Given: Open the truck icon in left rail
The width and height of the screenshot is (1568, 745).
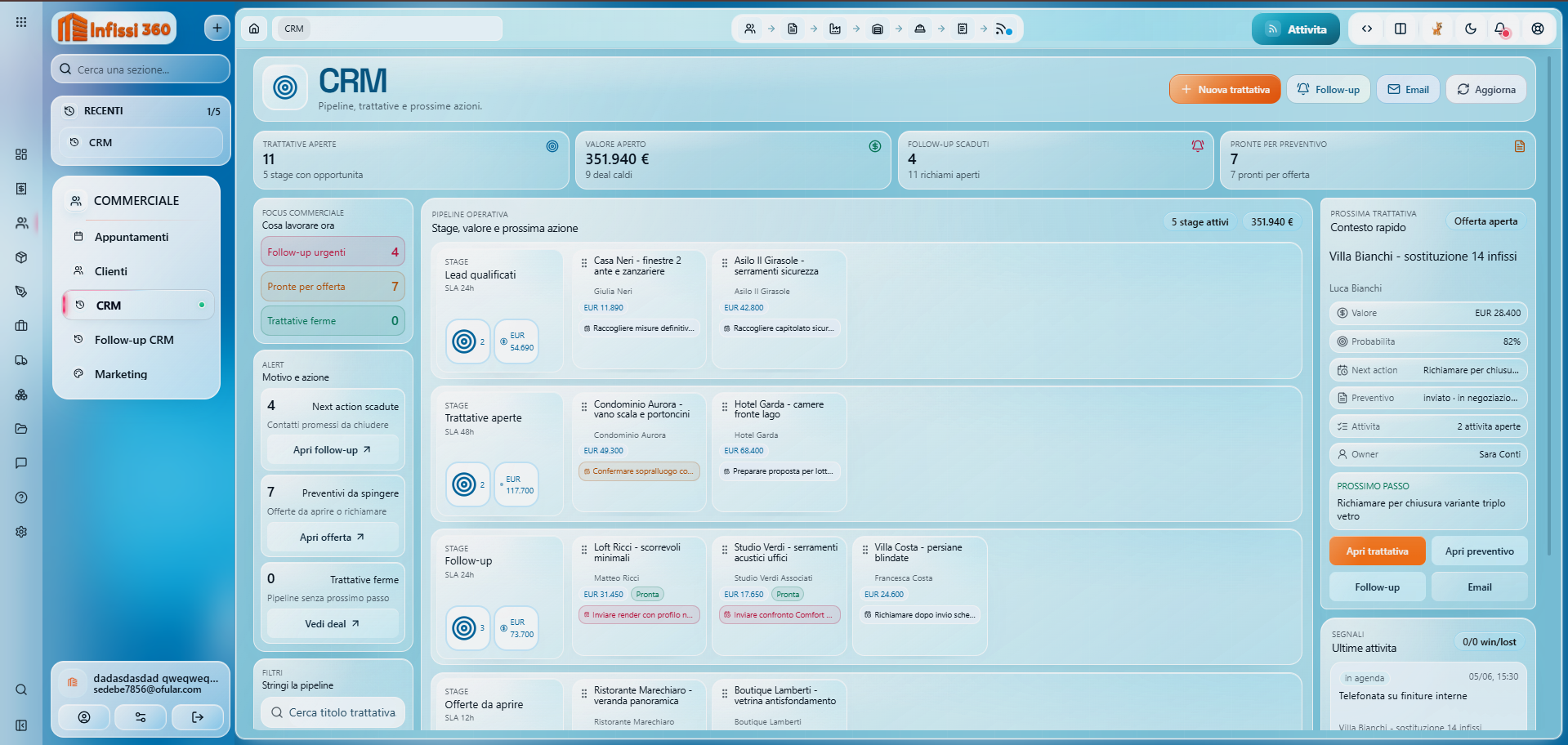Looking at the screenshot, I should pyautogui.click(x=21, y=360).
